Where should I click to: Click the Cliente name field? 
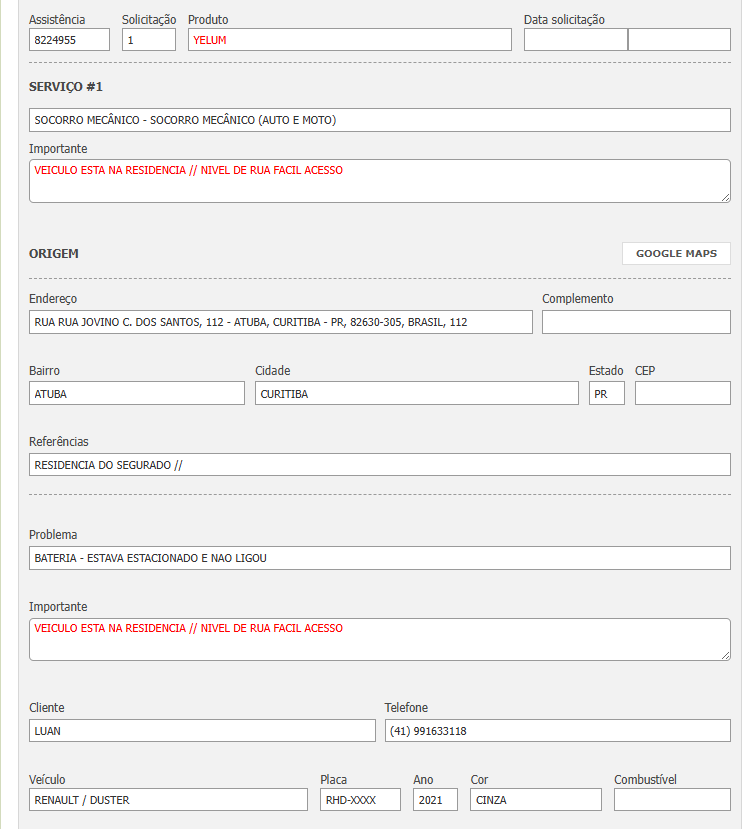coord(202,731)
